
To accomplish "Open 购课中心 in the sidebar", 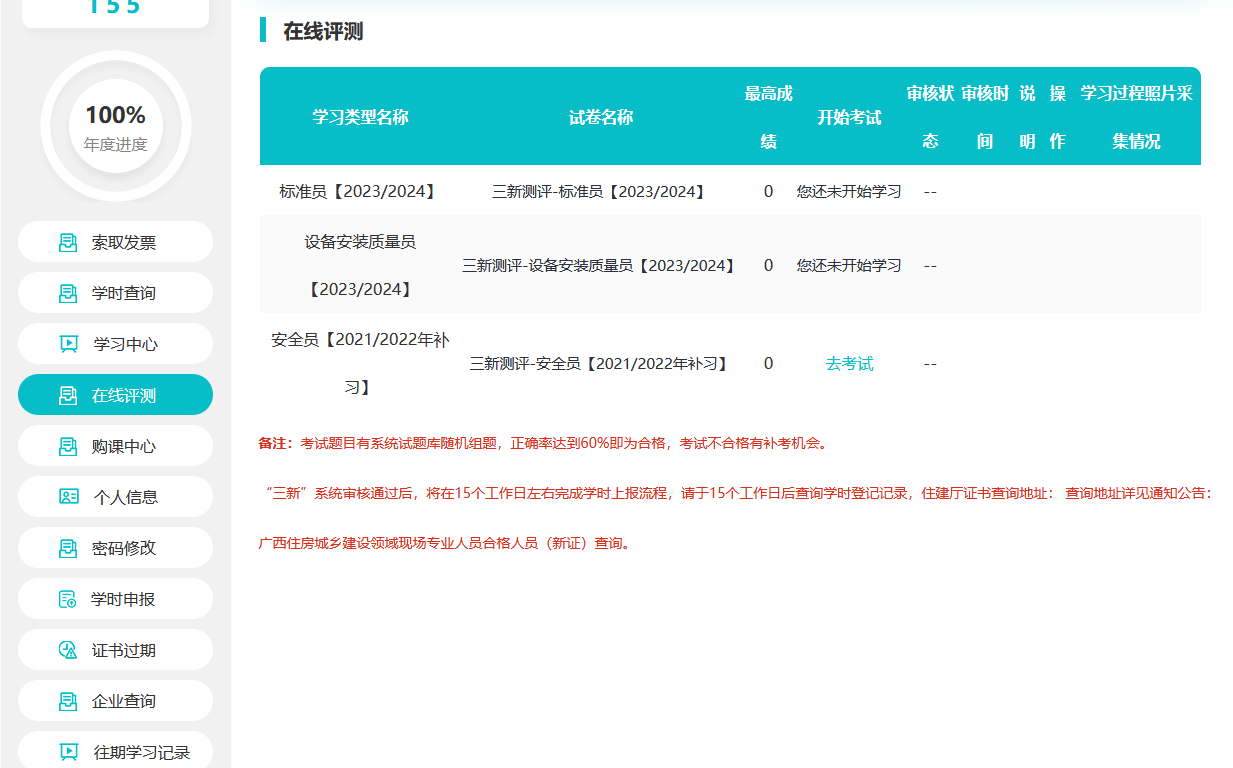I will click(115, 446).
